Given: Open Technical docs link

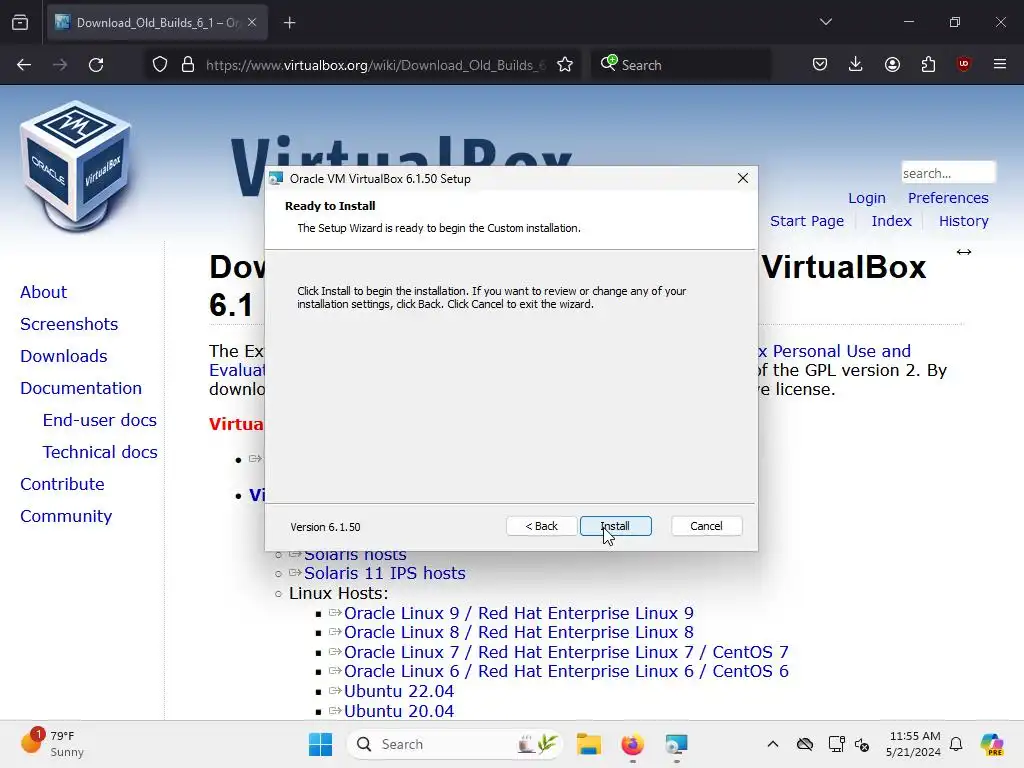Looking at the screenshot, I should coord(100,452).
